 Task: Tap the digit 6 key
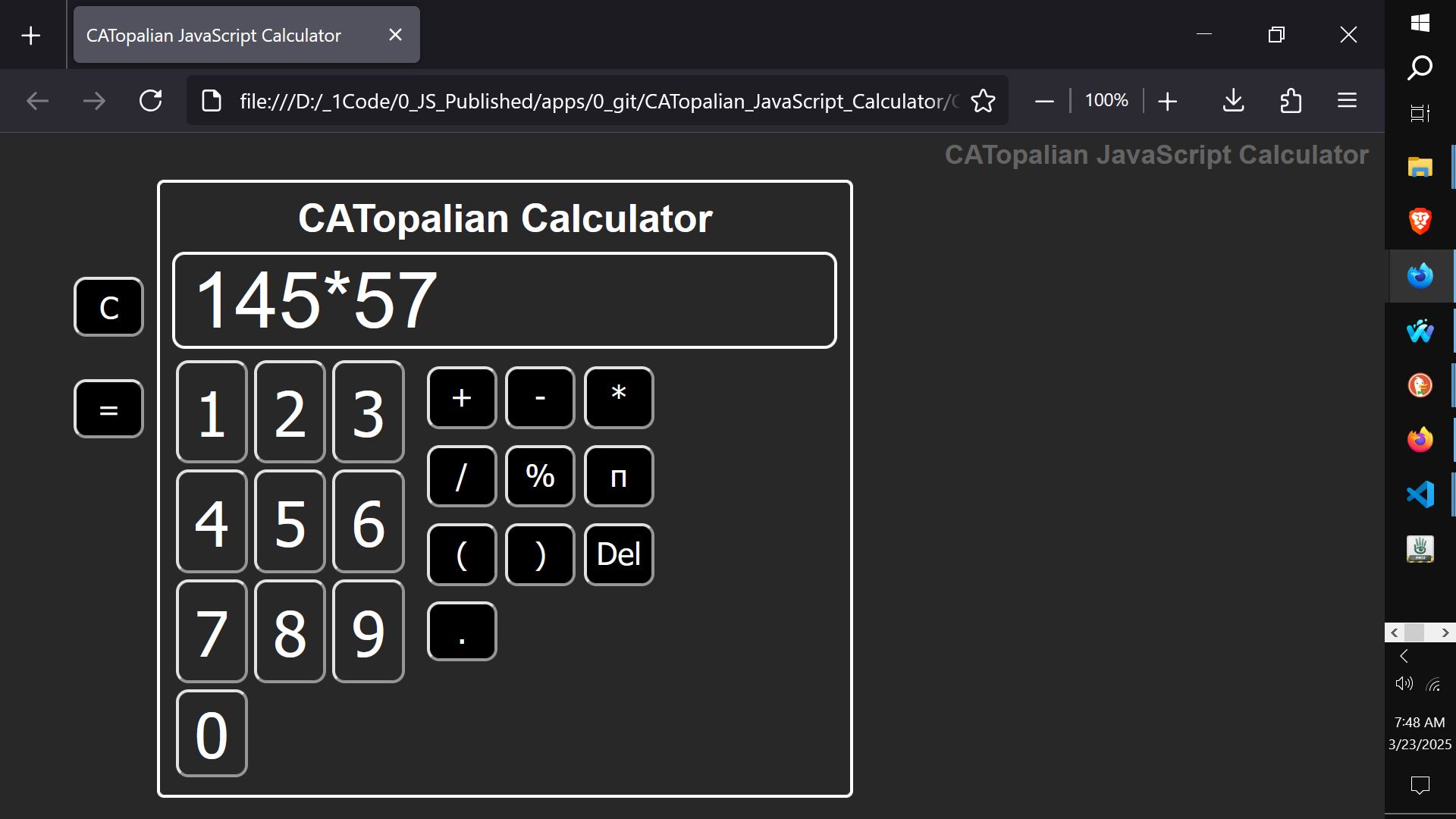[x=368, y=522]
